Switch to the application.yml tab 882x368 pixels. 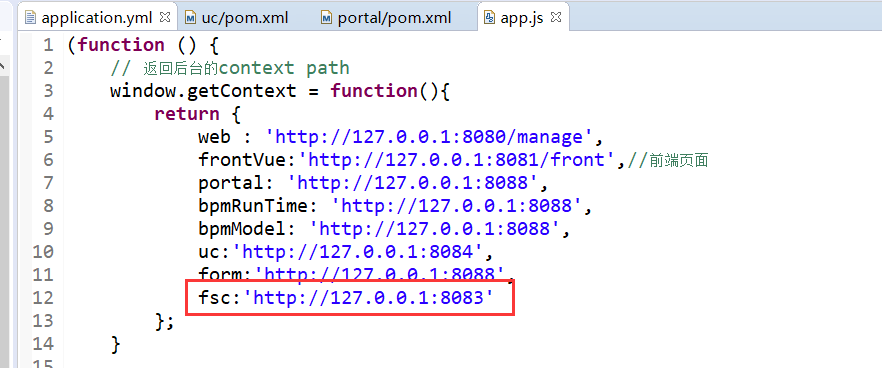[x=97, y=17]
